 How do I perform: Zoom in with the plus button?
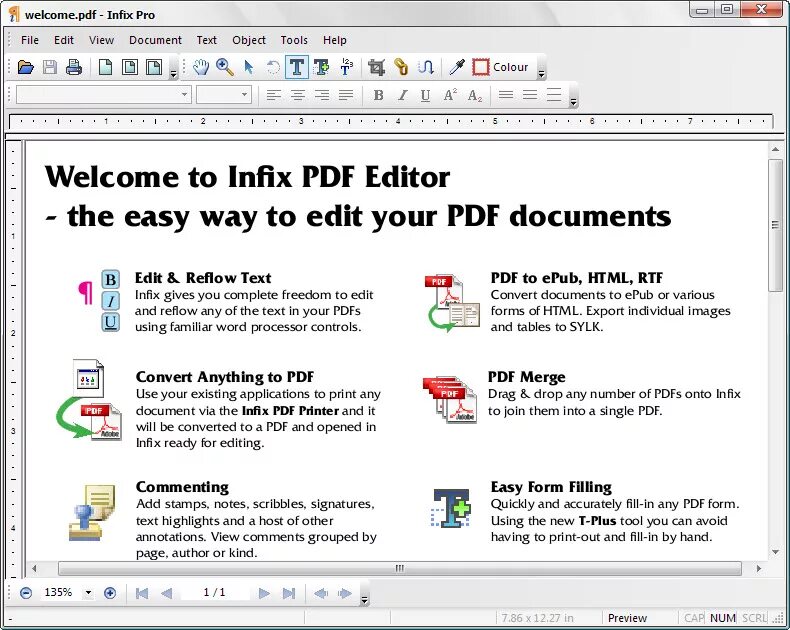click(x=110, y=593)
